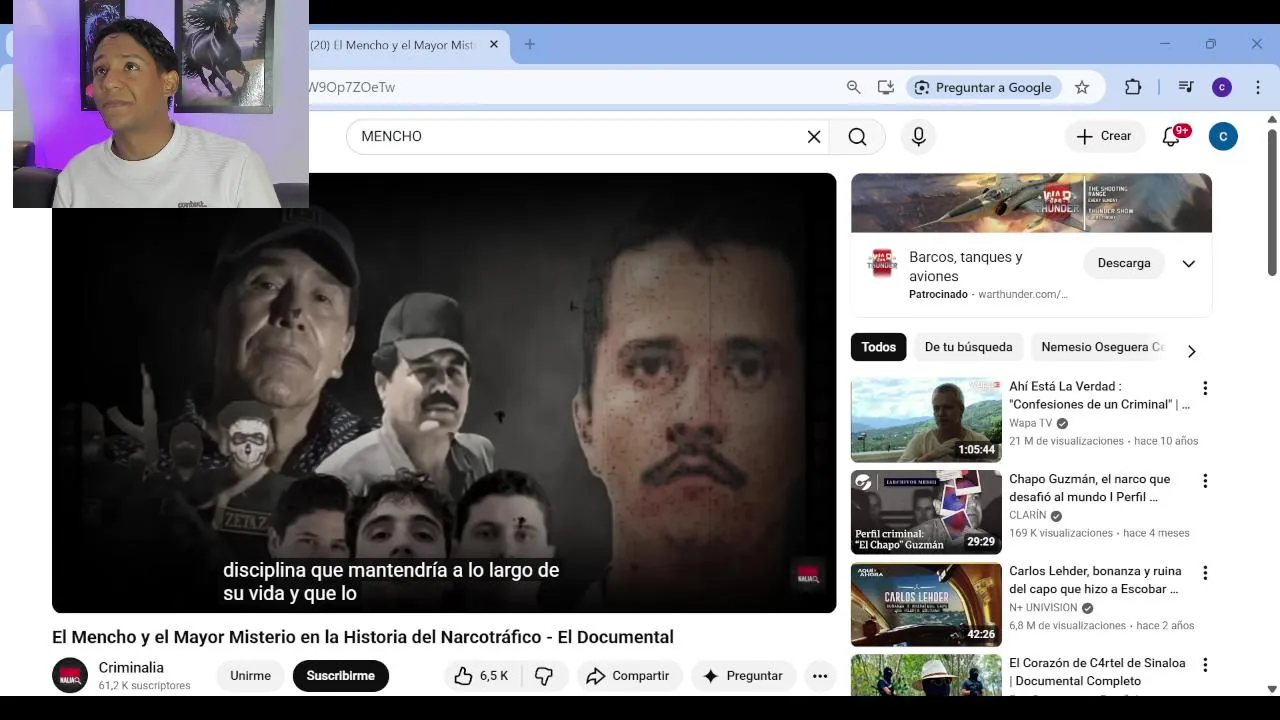Open Chapo Guzmán video thumbnail
The width and height of the screenshot is (1280, 720).
click(926, 512)
